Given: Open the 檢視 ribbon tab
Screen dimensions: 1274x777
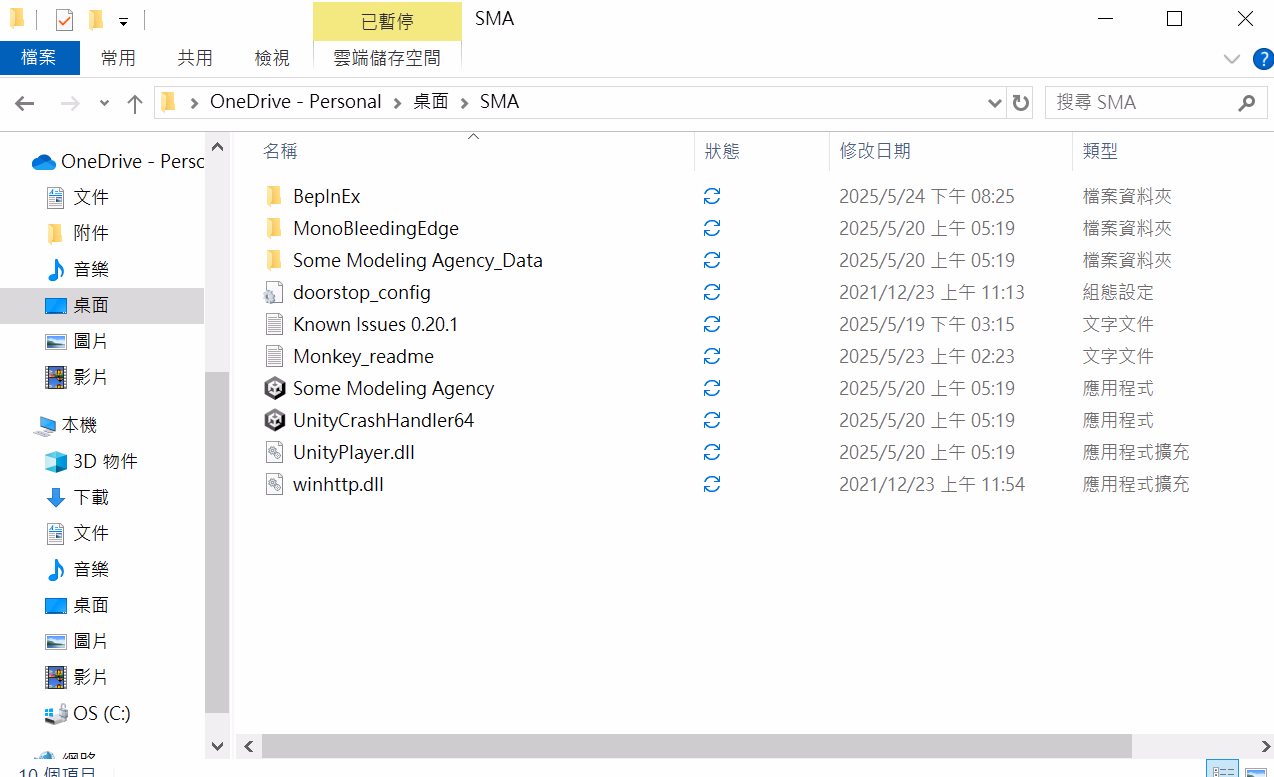Looking at the screenshot, I should pos(272,58).
